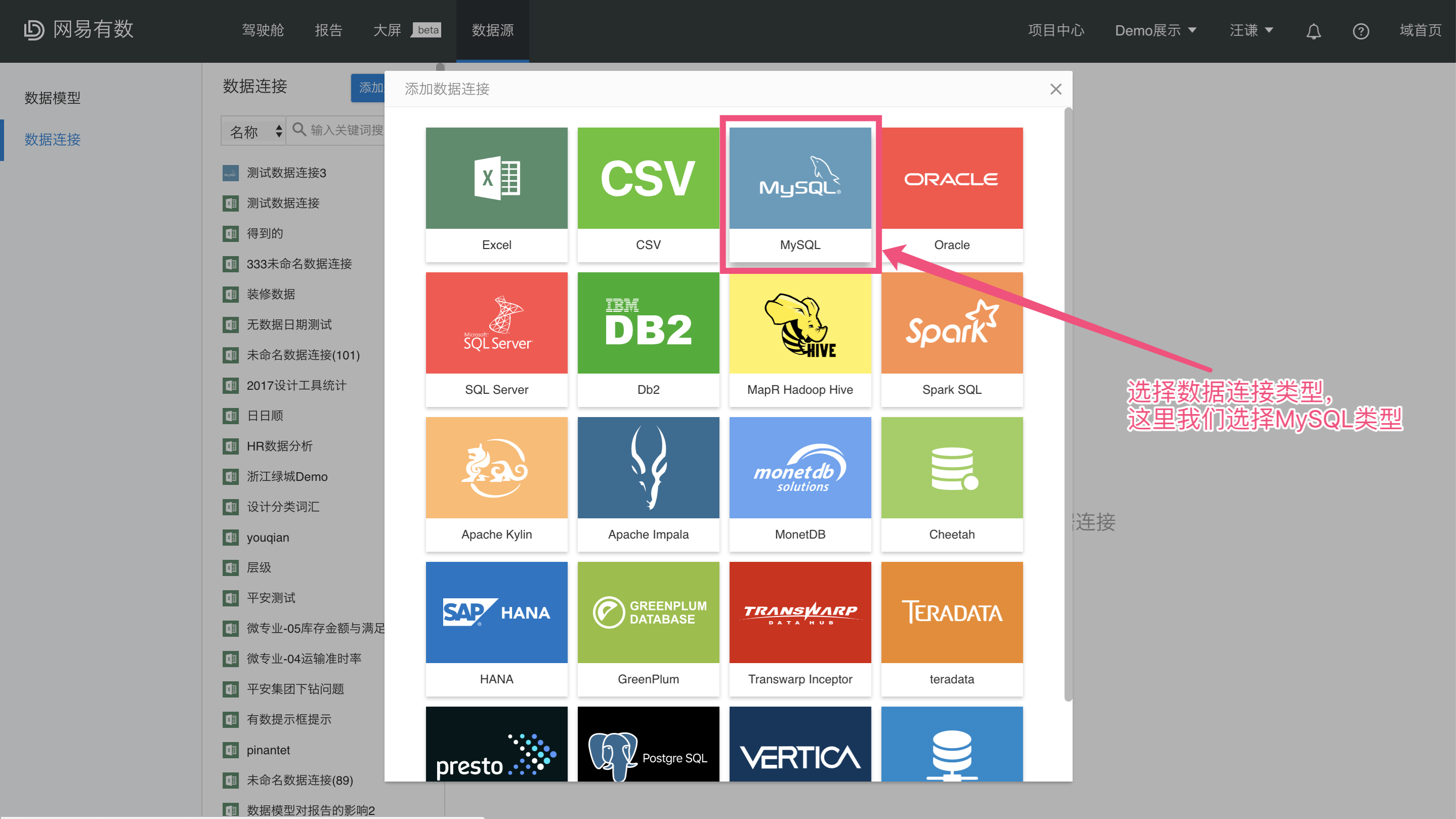Select 得到的 connection
This screenshot has width=1456, height=819.
(x=265, y=233)
